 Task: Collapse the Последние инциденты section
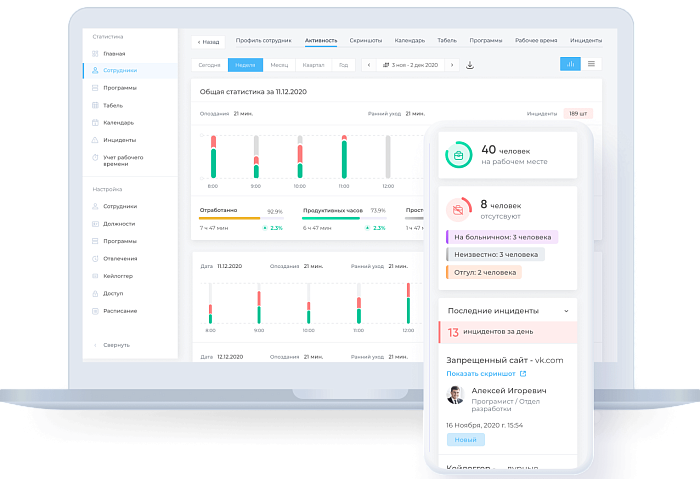coord(565,312)
